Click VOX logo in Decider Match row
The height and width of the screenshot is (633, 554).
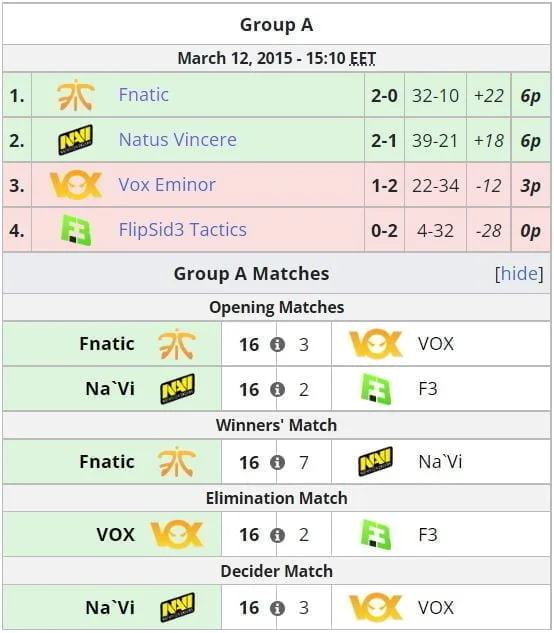click(376, 607)
